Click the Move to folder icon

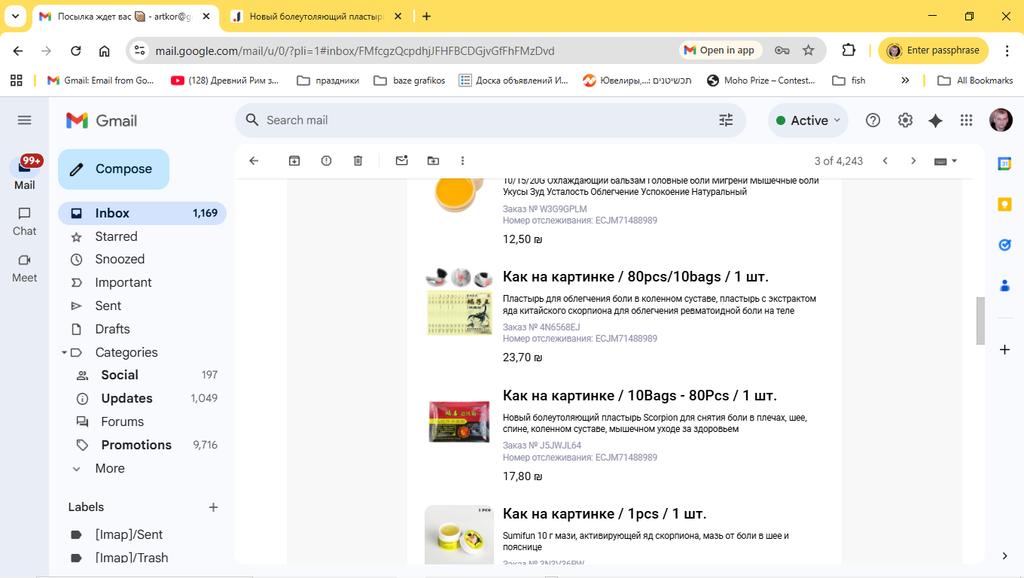[433, 161]
